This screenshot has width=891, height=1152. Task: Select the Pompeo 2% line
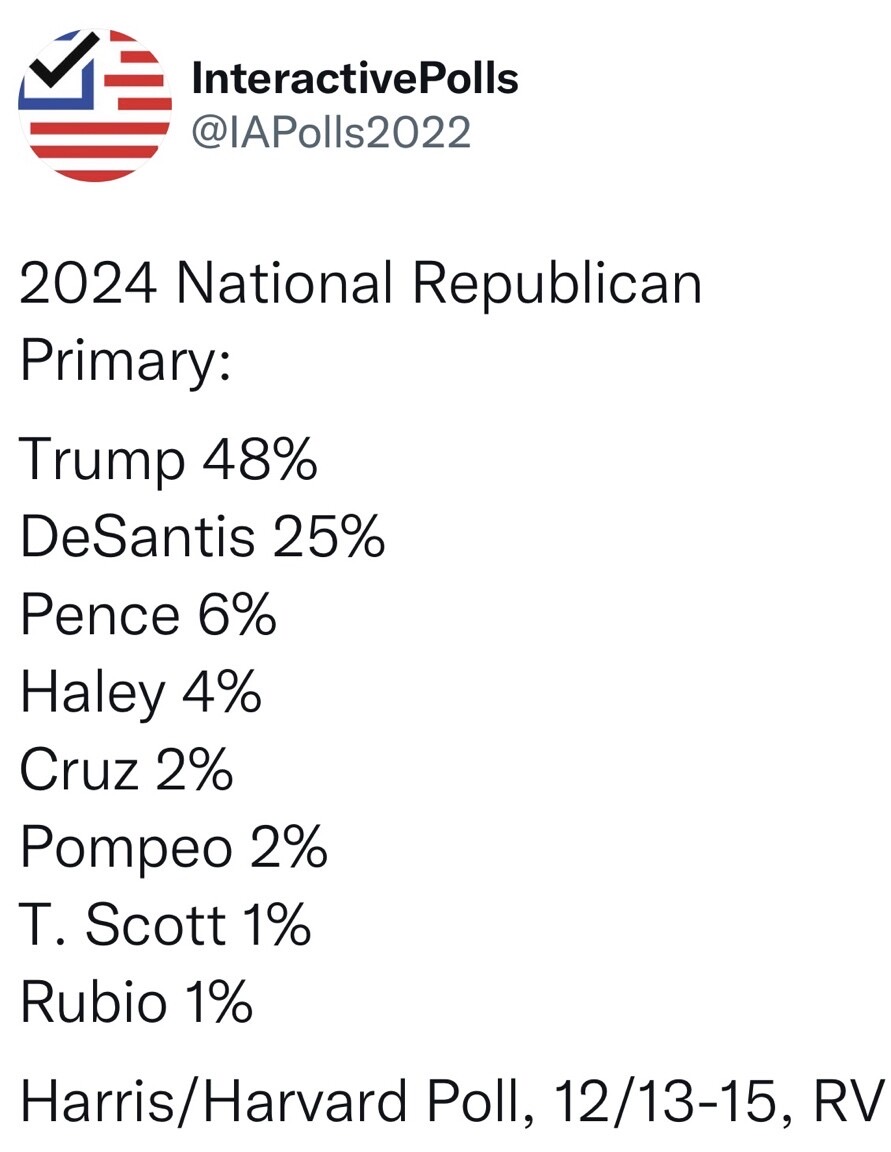tap(173, 847)
